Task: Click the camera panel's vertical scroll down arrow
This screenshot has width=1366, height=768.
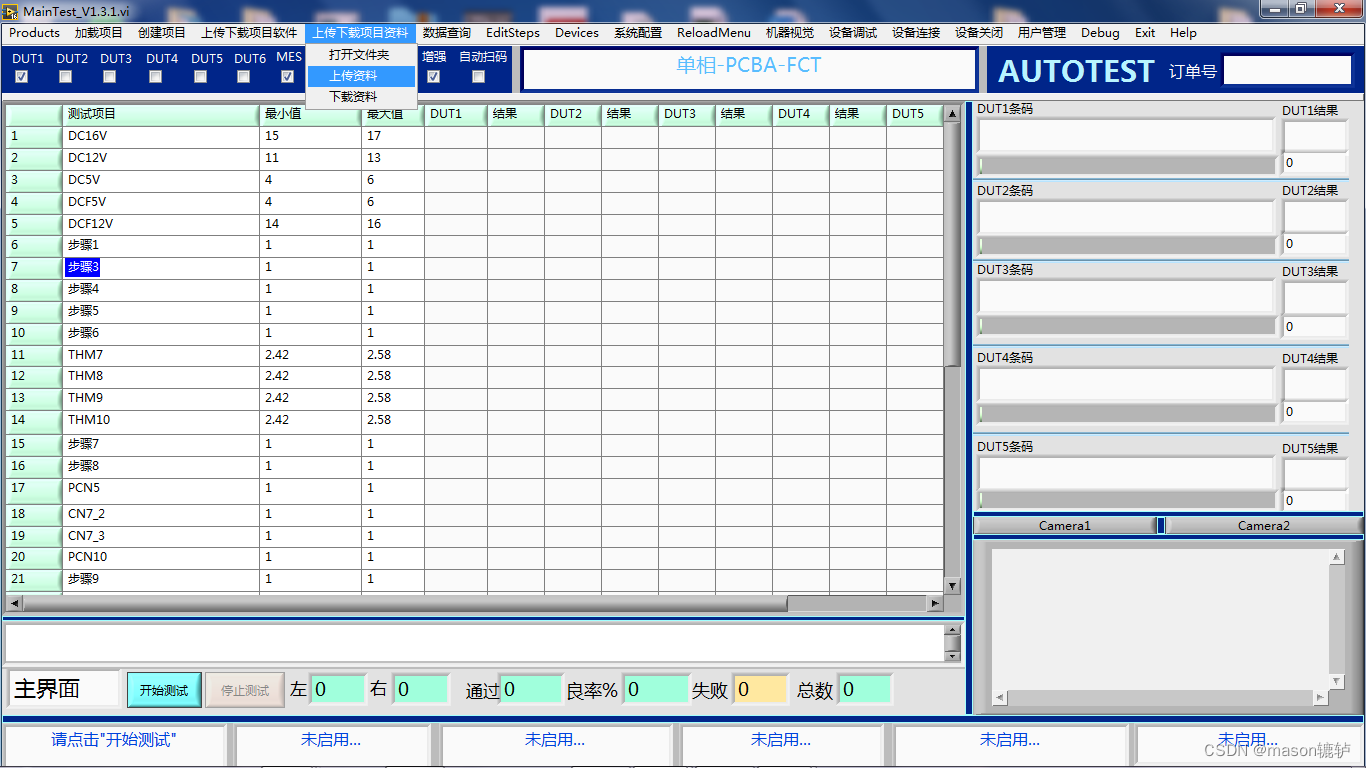Action: pos(1337,681)
